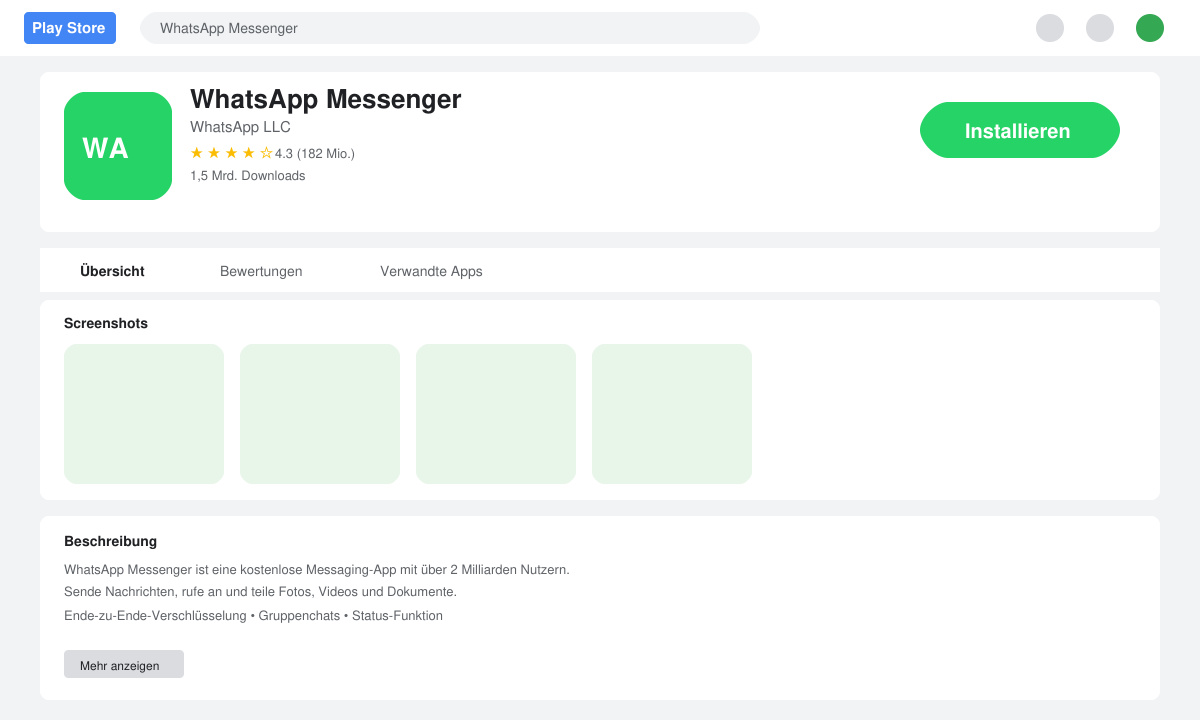
Task: Click the second gray circle icon in header
Action: pyautogui.click(x=1100, y=28)
